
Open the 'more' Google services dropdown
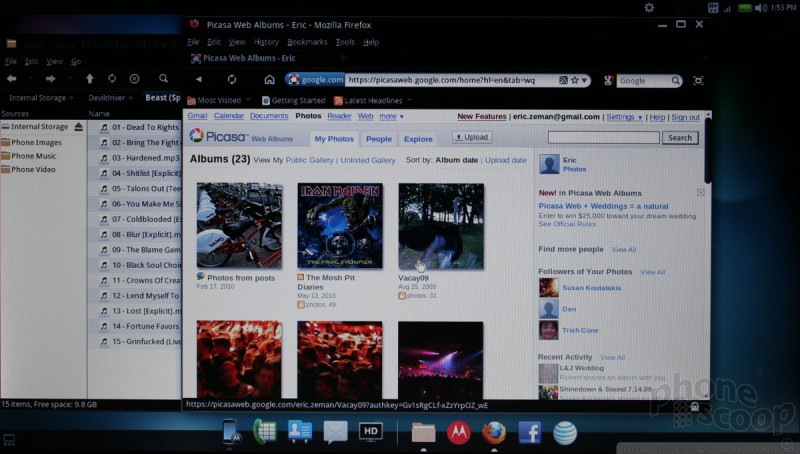(391, 116)
